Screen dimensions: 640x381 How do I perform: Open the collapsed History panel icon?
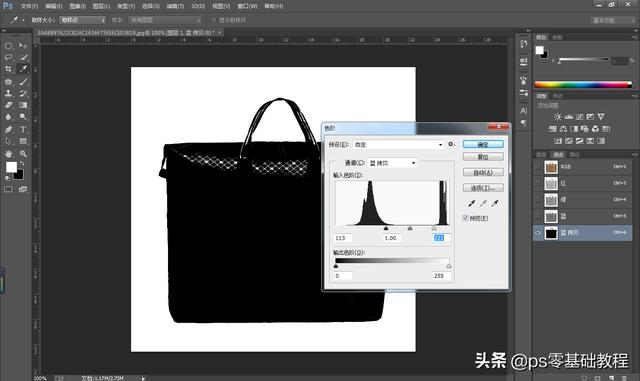[524, 44]
